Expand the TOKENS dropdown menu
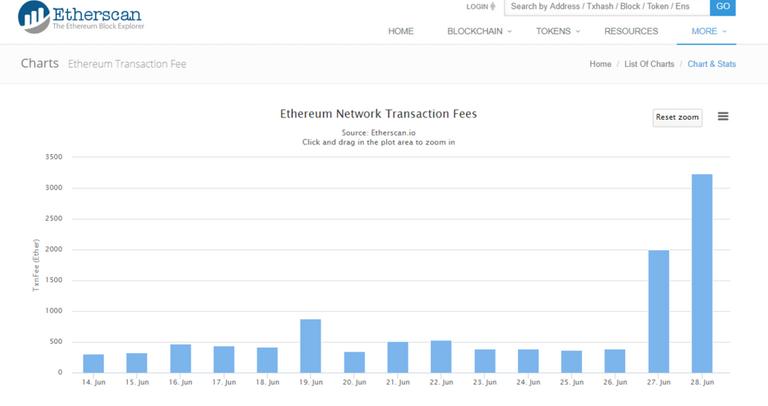Image resolution: width=768 pixels, height=406 pixels. pyautogui.click(x=559, y=31)
